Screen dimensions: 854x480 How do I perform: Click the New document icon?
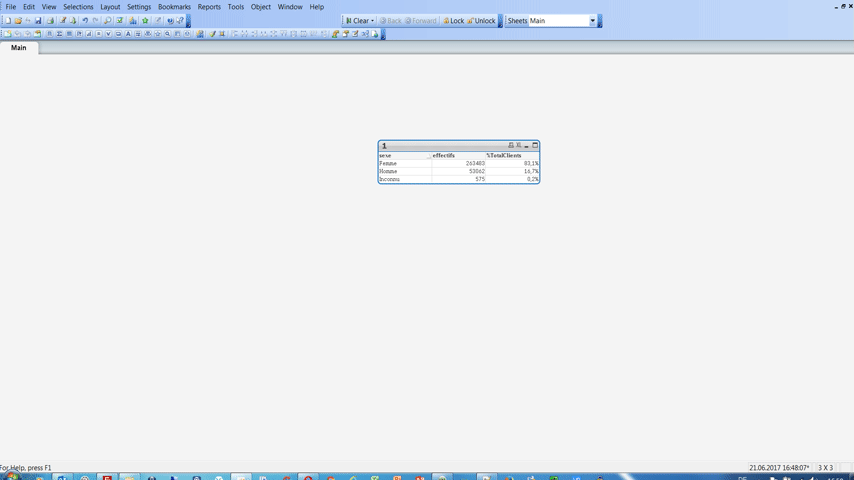tap(8, 21)
